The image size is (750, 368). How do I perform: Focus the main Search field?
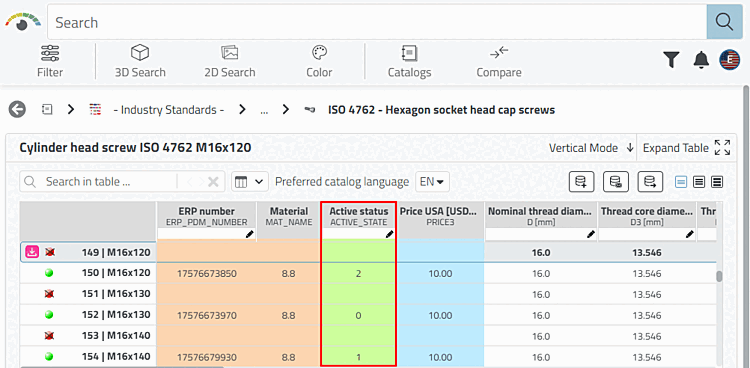[x=377, y=22]
